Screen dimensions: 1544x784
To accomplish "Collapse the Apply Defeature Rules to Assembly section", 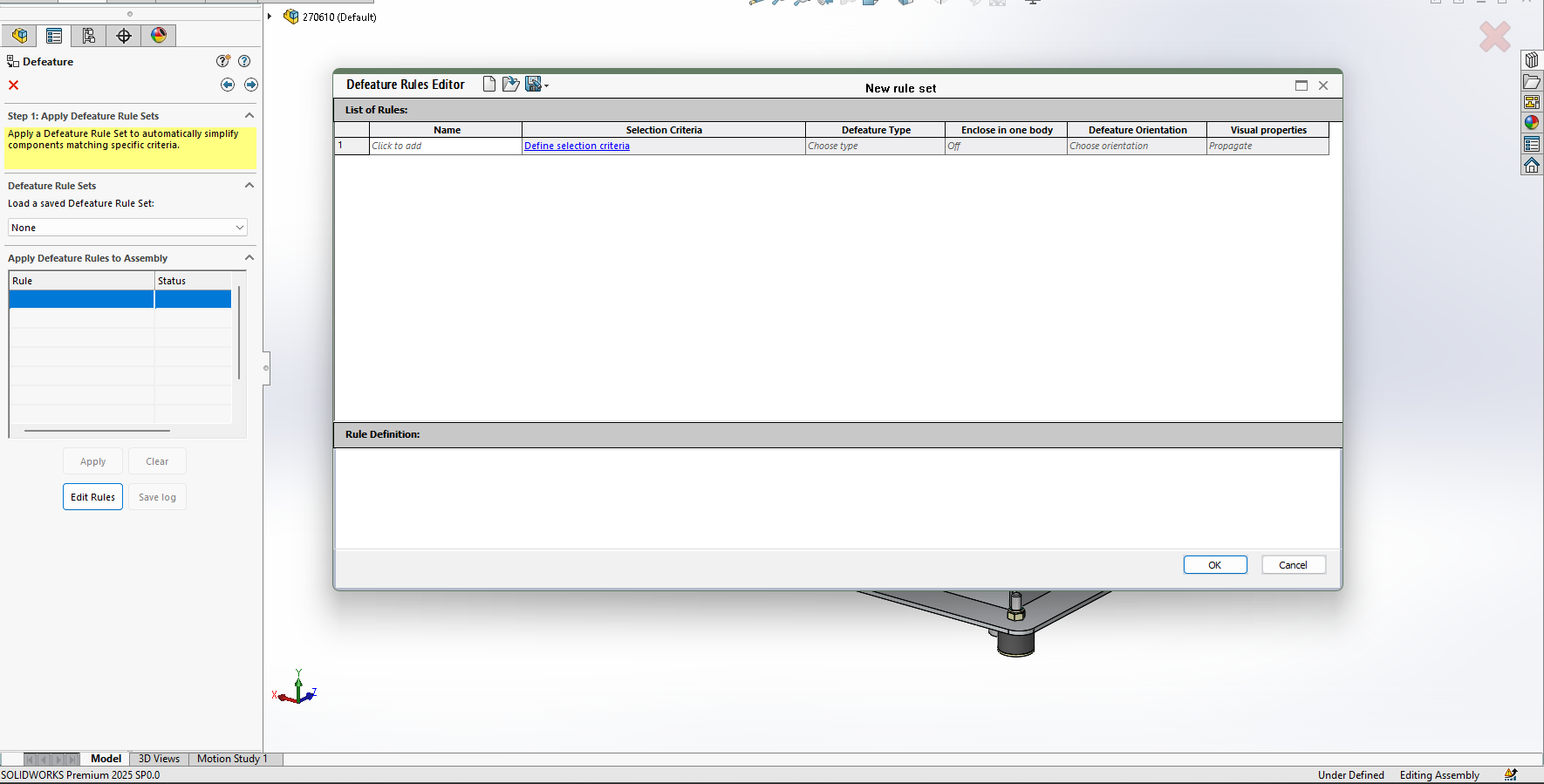I will click(x=249, y=258).
